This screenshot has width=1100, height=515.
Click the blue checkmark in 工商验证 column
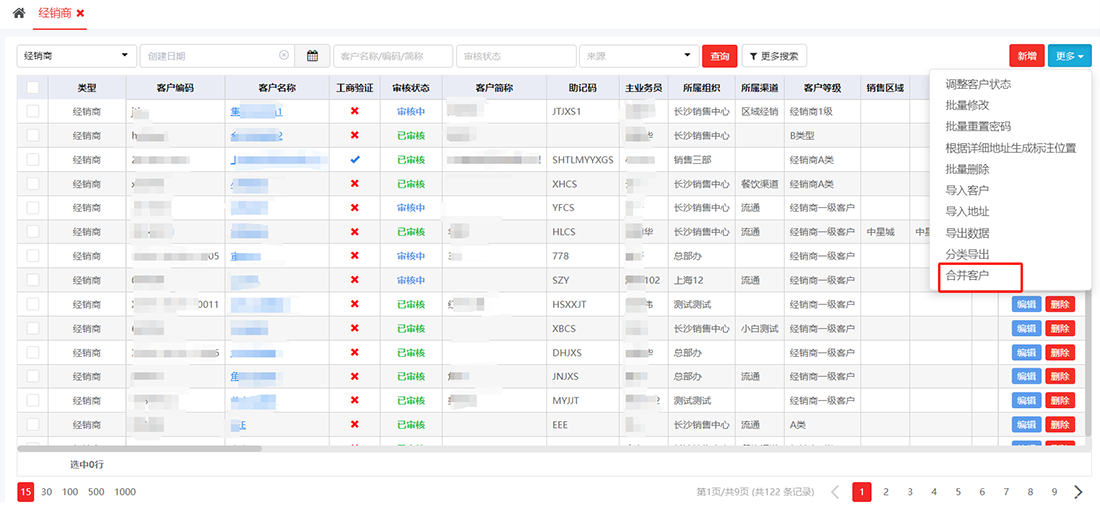click(x=354, y=160)
